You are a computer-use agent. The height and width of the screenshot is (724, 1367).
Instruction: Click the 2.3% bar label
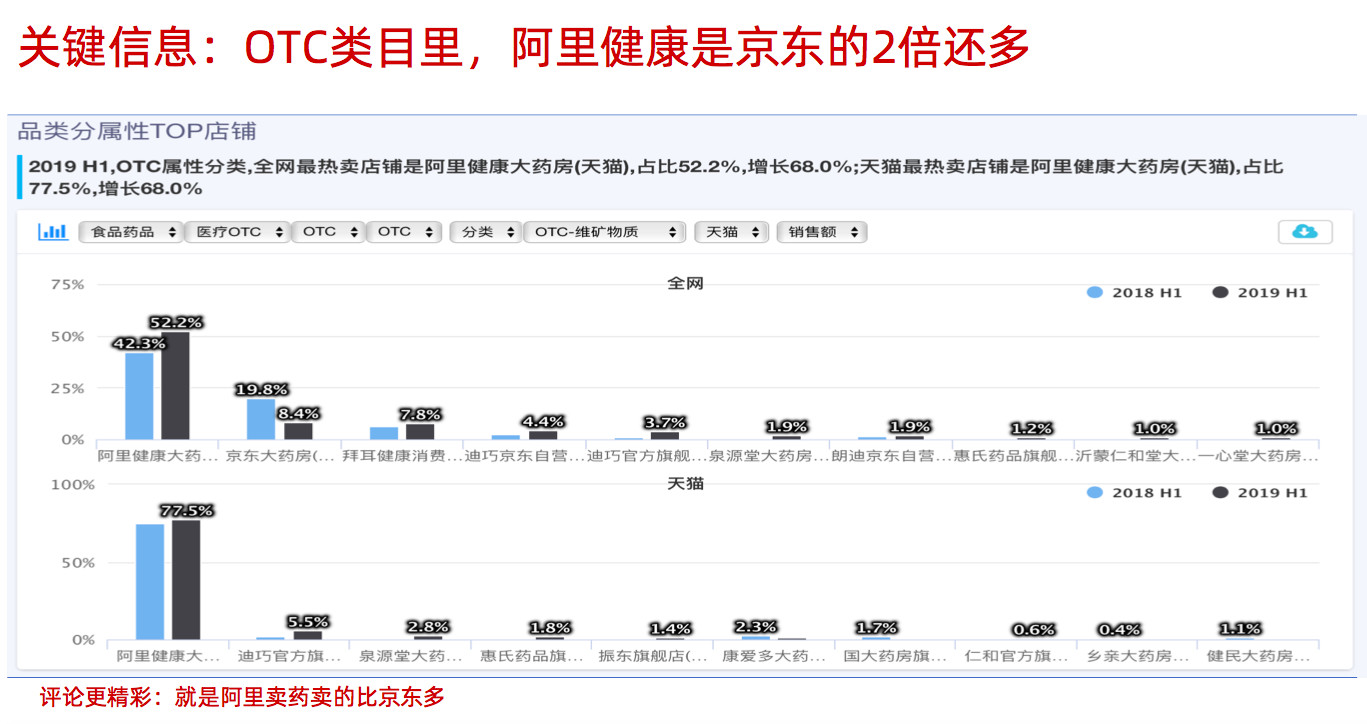pyautogui.click(x=755, y=627)
